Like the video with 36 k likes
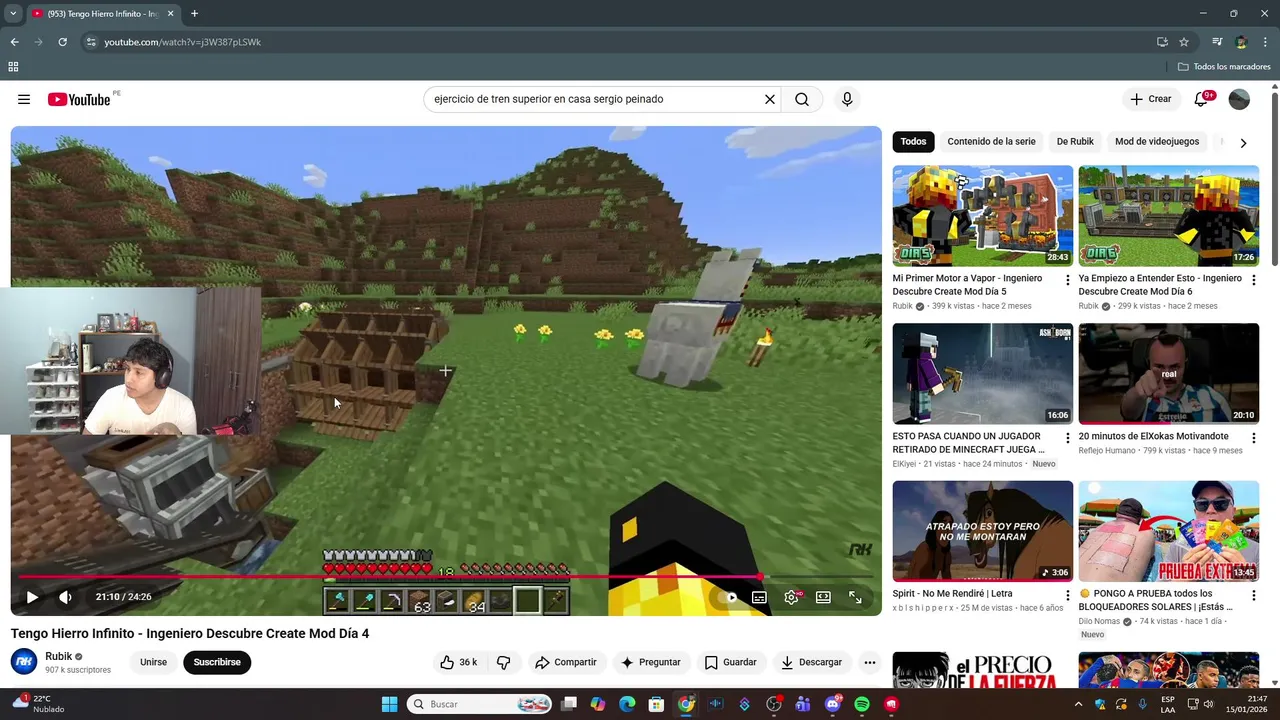 click(458, 662)
